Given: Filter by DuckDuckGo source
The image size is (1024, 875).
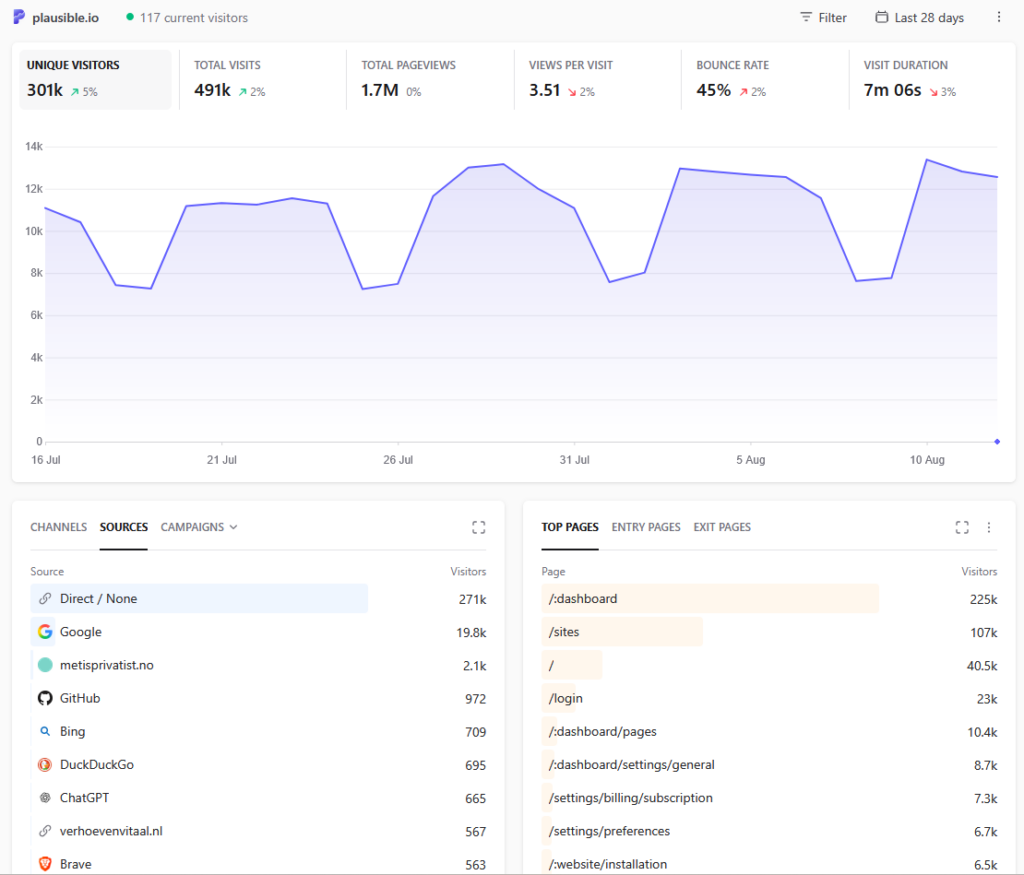Looking at the screenshot, I should (x=97, y=765).
